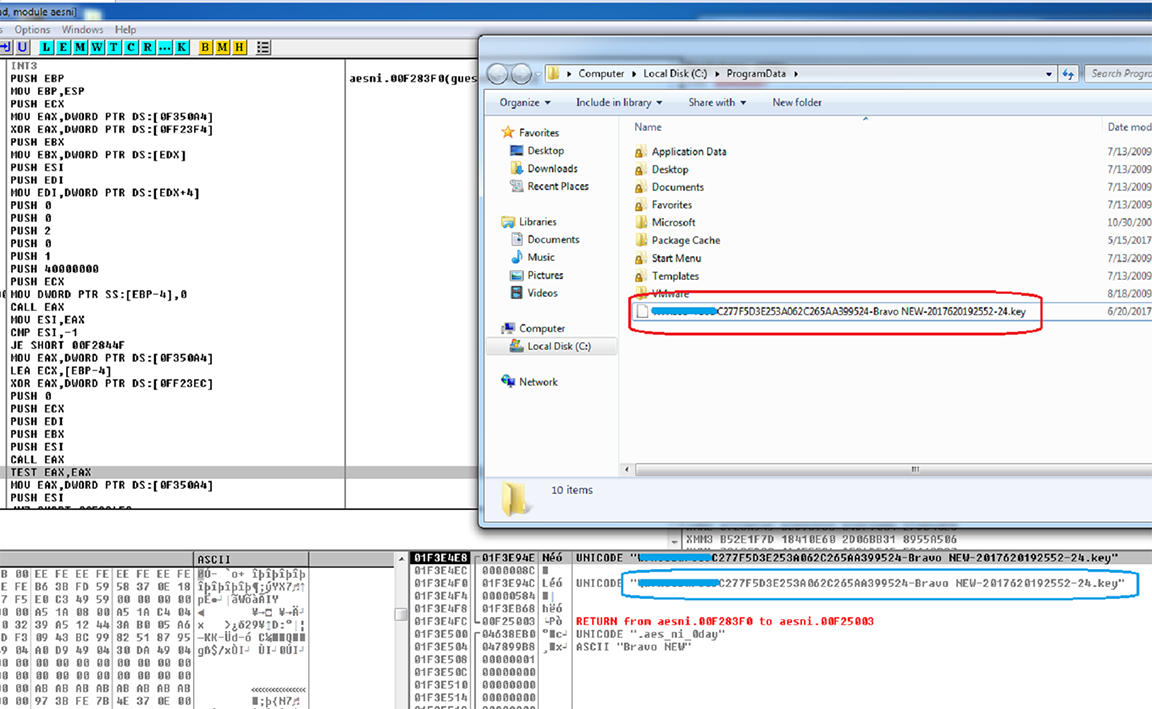Open Libraries in Explorer sidebar
Screen dimensions: 1152x709
point(537,222)
